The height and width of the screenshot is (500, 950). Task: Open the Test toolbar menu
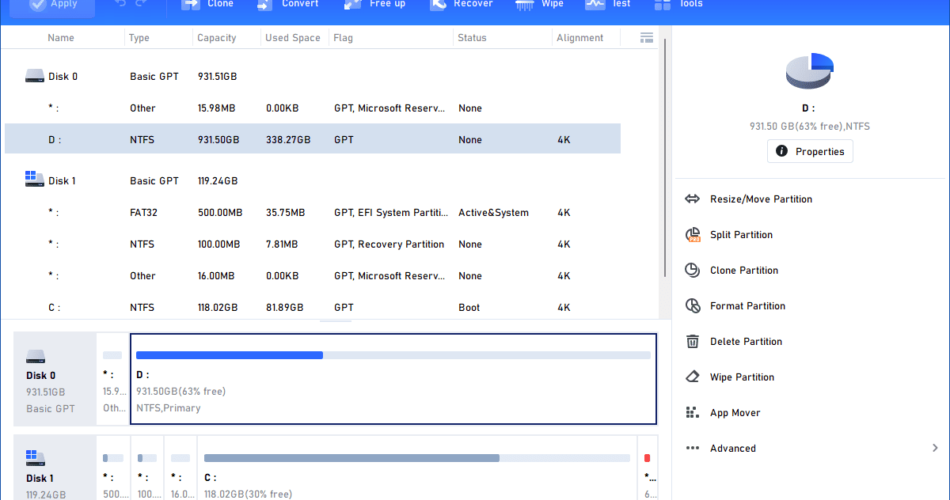tap(608, 4)
